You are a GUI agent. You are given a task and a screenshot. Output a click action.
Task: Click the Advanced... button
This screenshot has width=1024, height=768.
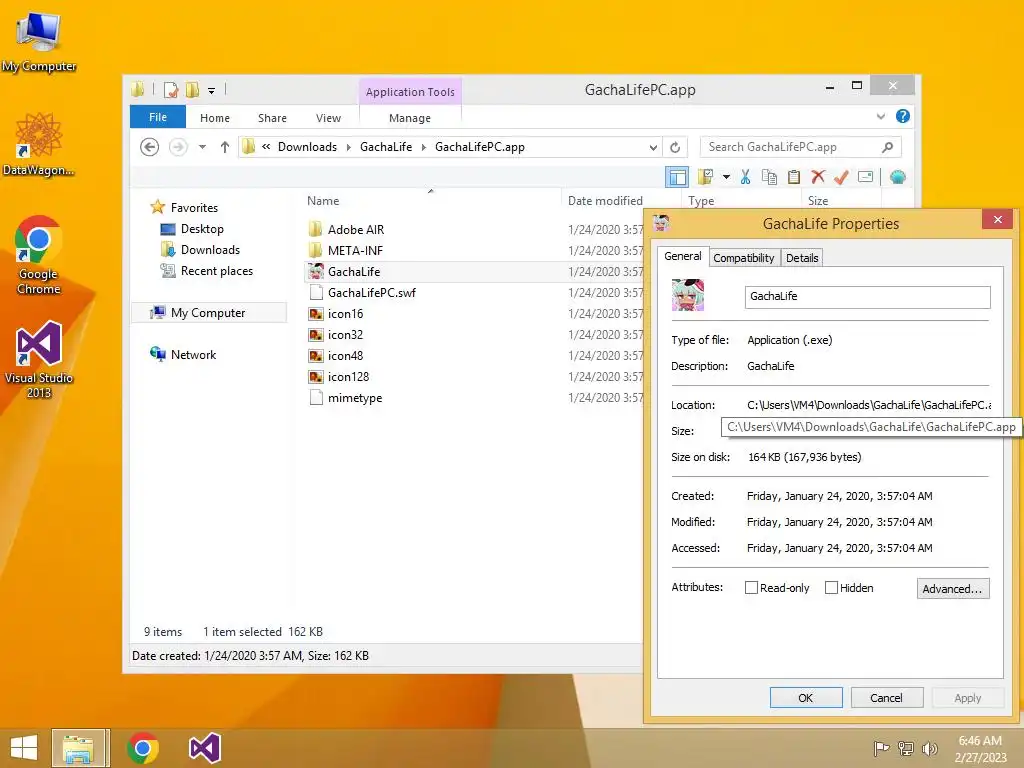coord(953,588)
